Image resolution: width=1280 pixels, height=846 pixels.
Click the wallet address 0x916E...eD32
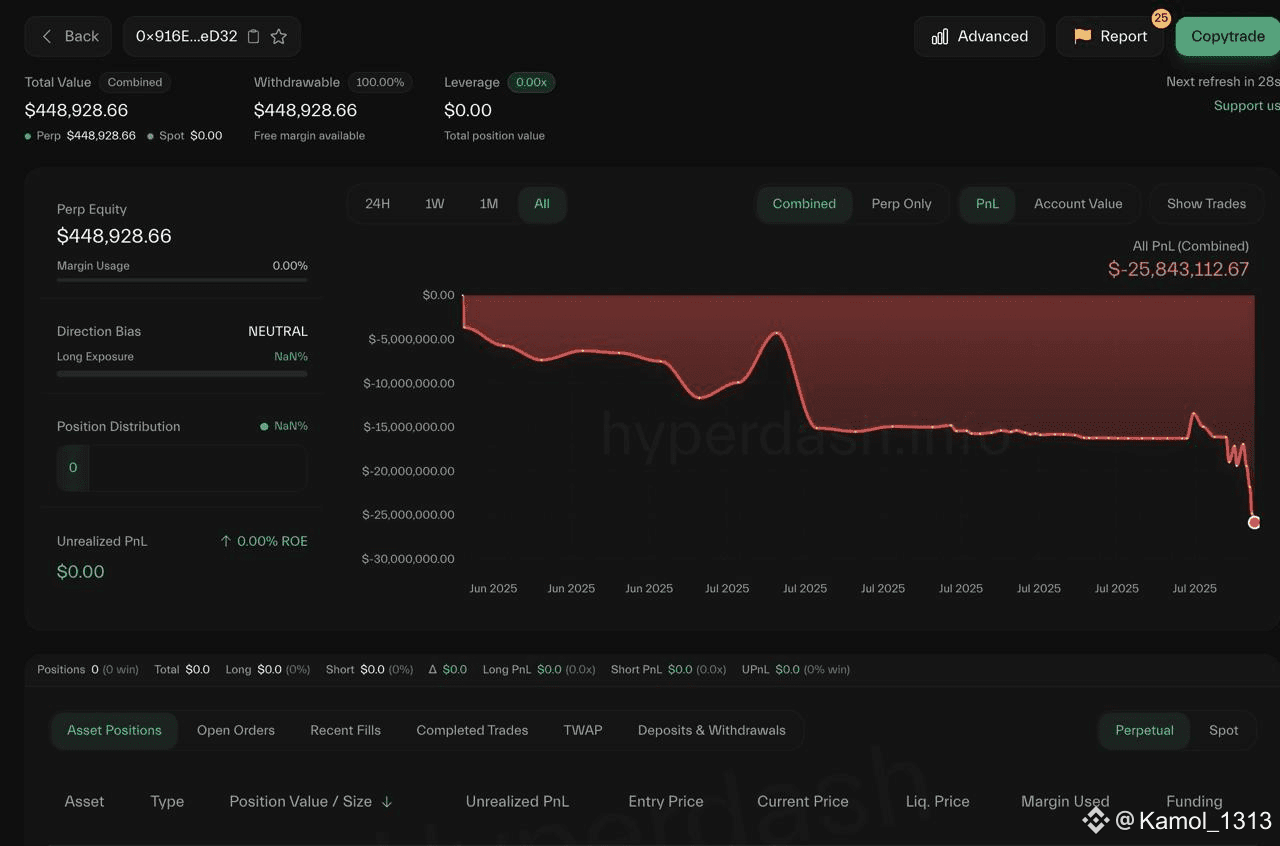pyautogui.click(x=187, y=36)
